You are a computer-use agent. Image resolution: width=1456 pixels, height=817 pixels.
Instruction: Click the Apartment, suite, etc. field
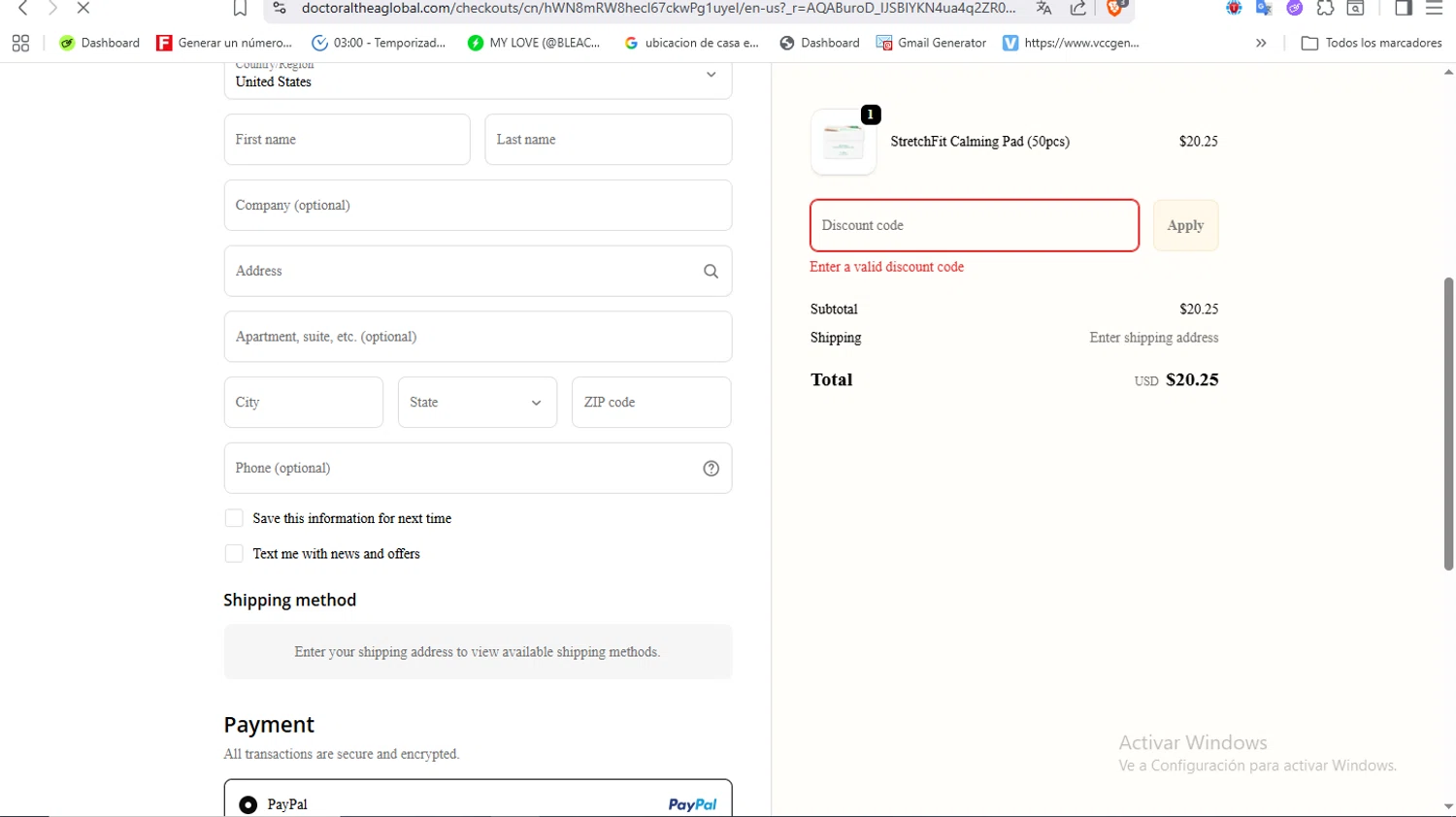click(478, 337)
